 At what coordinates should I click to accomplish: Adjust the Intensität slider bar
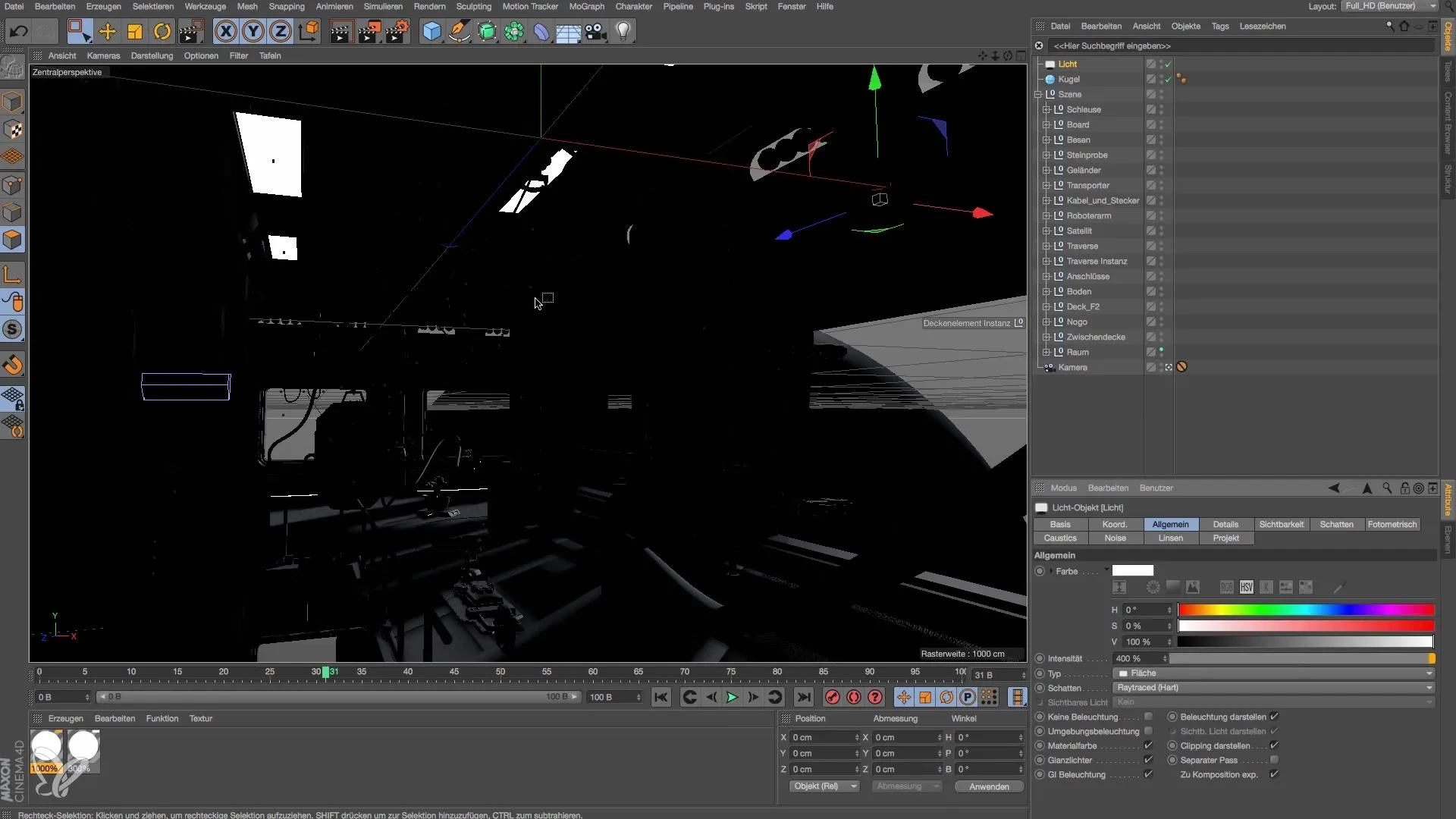point(1302,658)
